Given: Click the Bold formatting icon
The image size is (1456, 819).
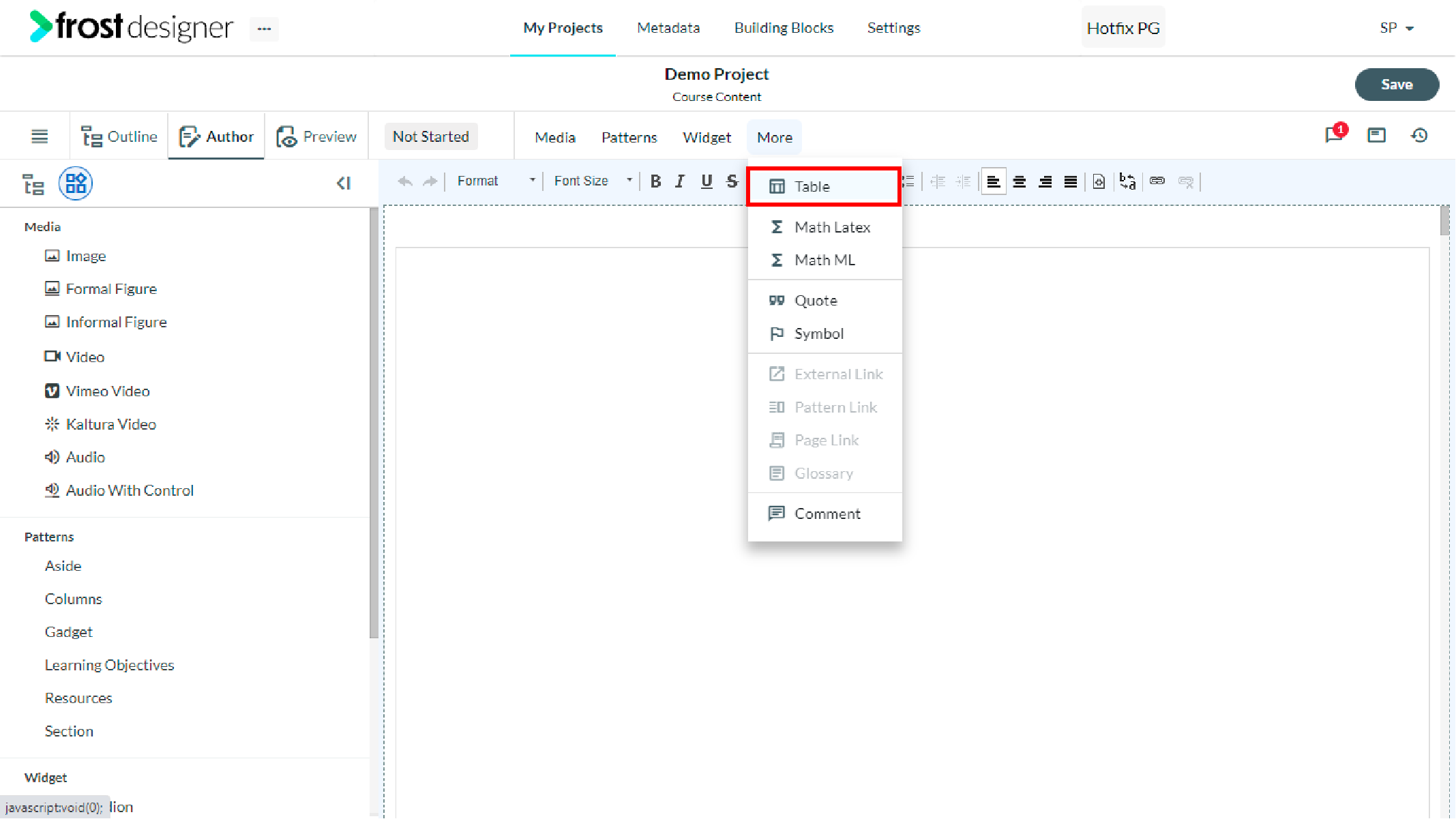Looking at the screenshot, I should (655, 181).
